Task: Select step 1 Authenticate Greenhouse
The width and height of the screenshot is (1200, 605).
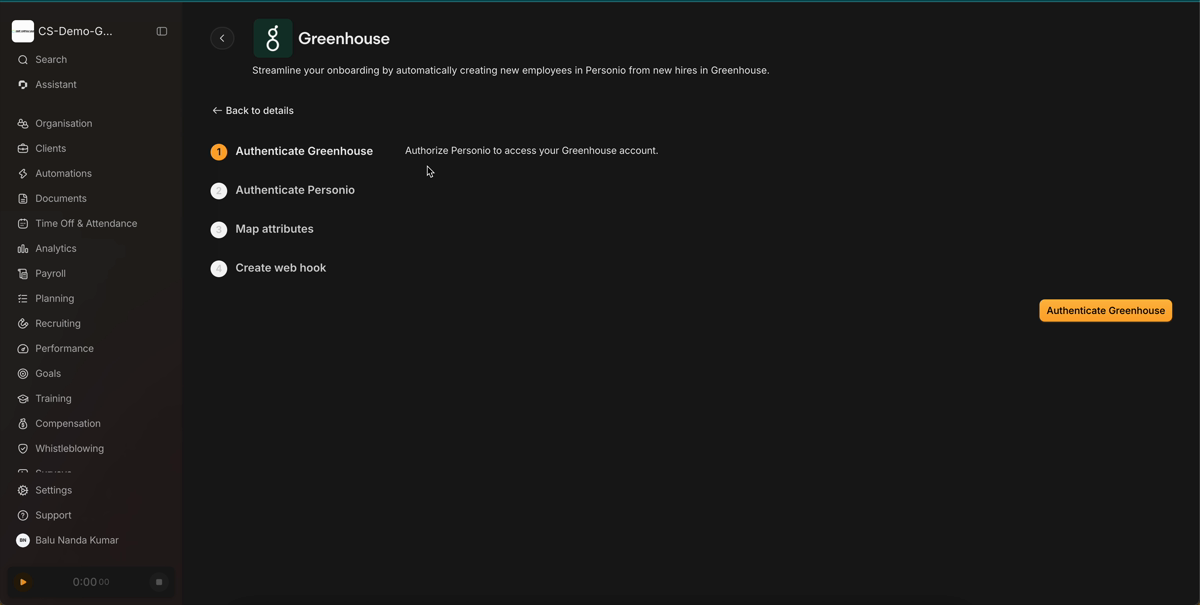Action: 292,152
